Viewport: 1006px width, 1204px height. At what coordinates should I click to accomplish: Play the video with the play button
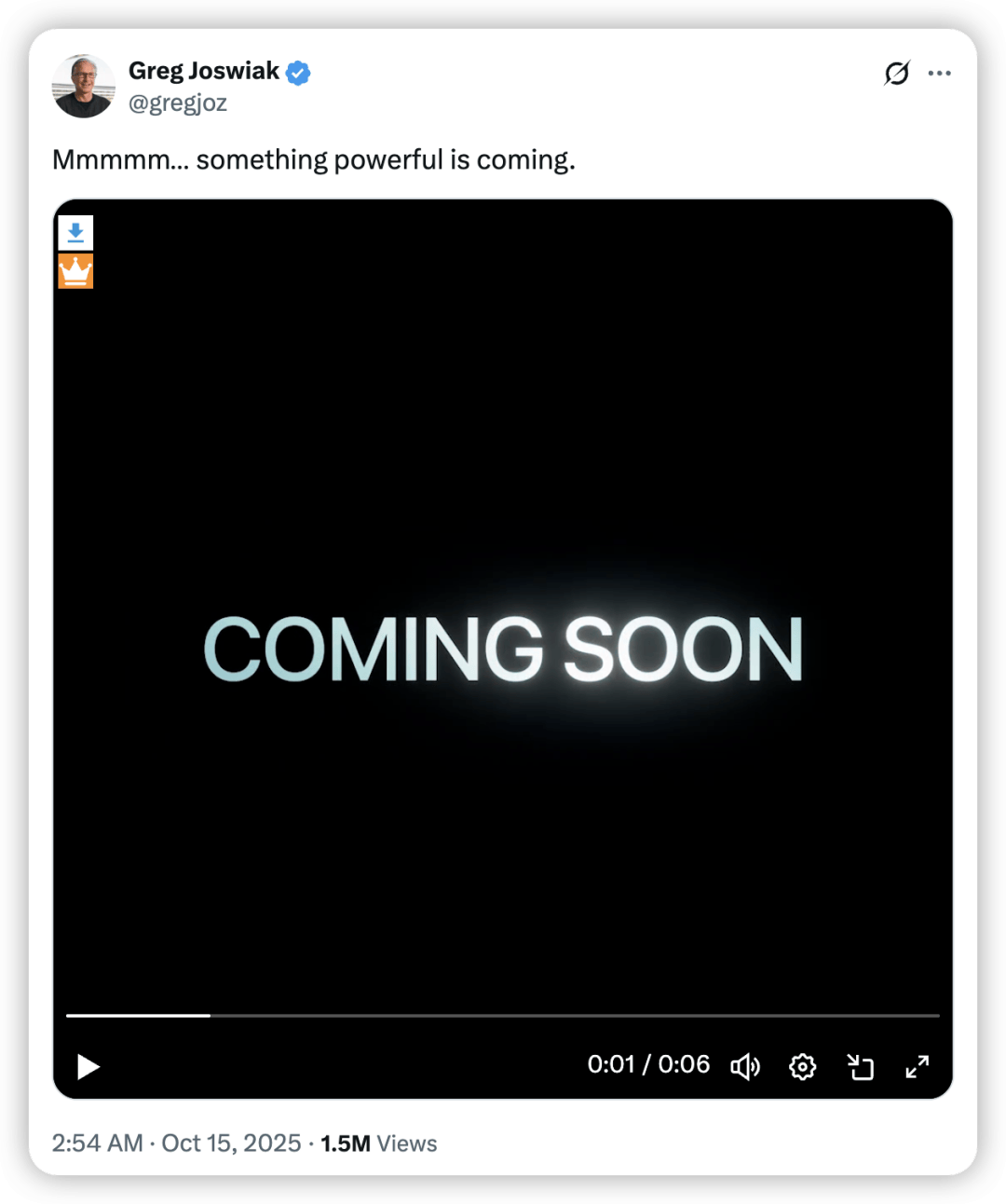88,1066
